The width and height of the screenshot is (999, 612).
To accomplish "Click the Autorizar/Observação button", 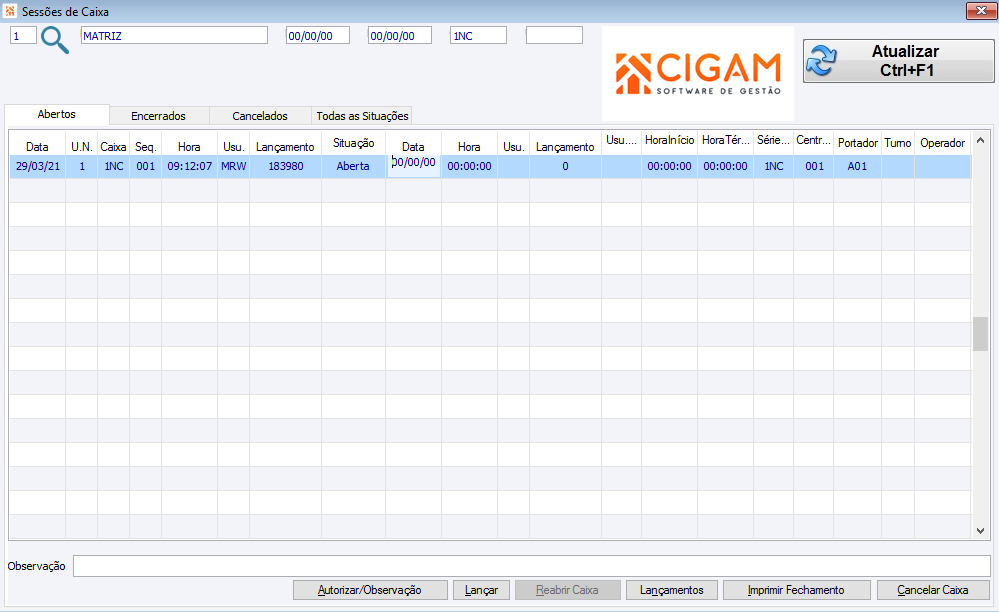I will pos(370,590).
